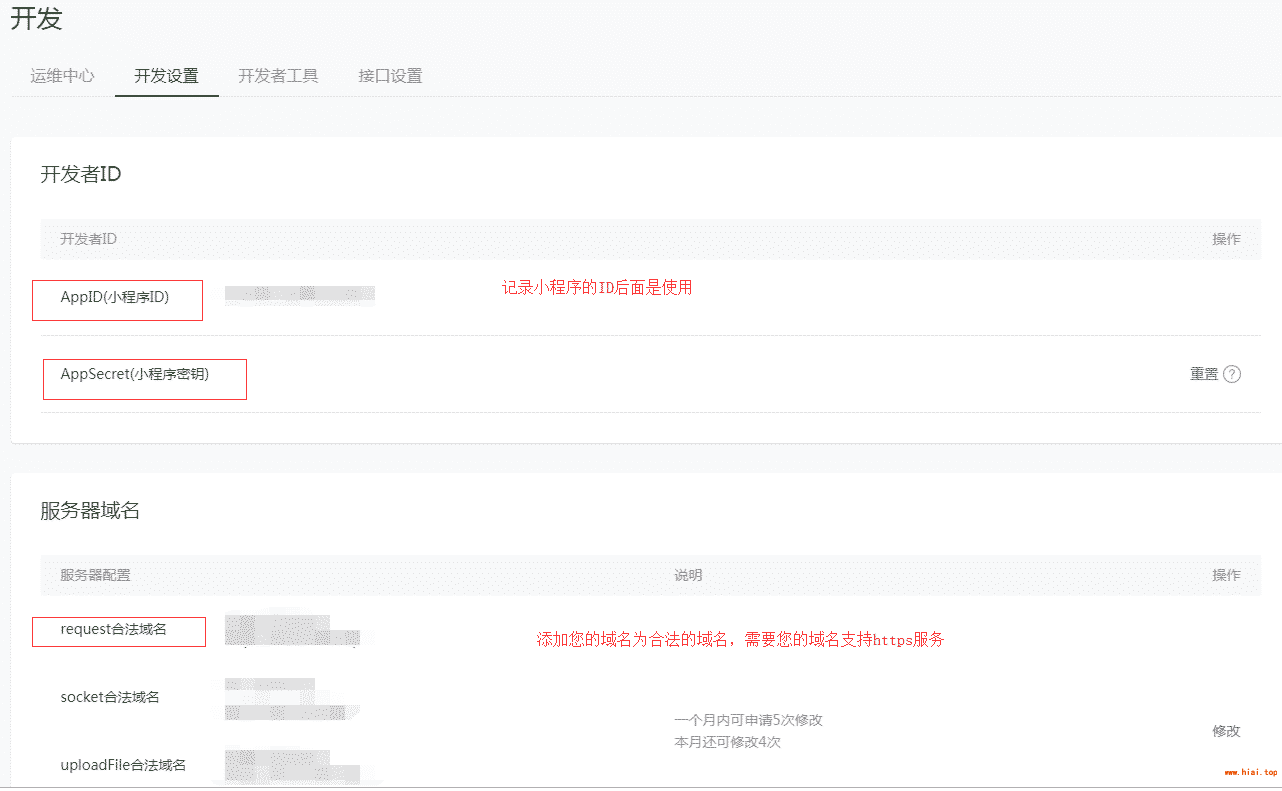This screenshot has height=791, width=1282.
Task: Click the blurred AppID value
Action: point(299,293)
